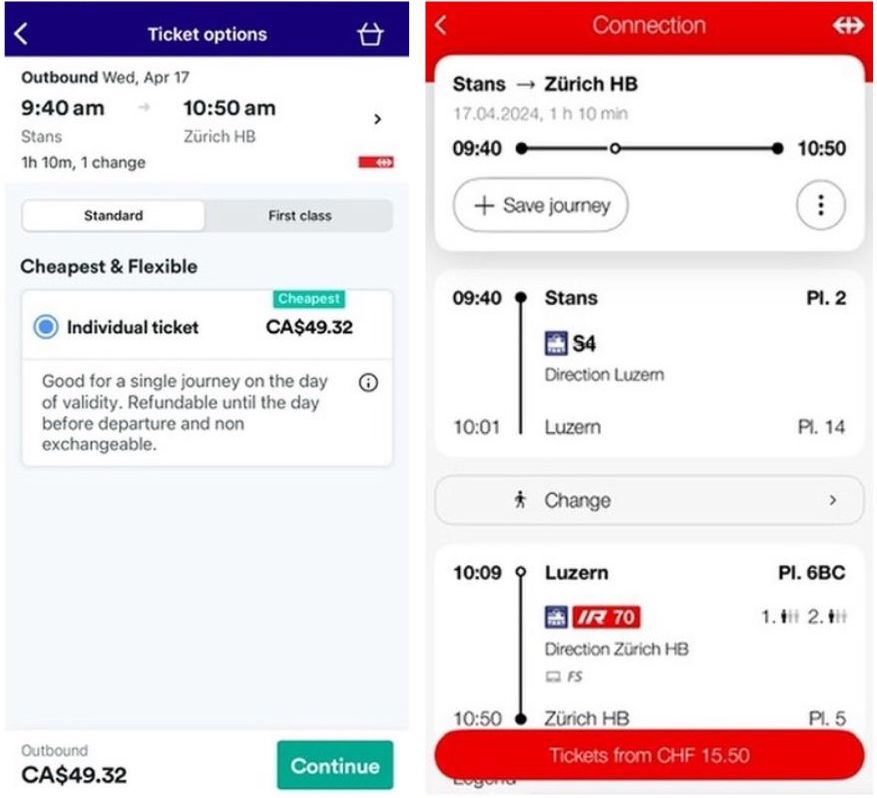Expand the outbound journey details chevron
The image size is (877, 798).
tap(378, 119)
